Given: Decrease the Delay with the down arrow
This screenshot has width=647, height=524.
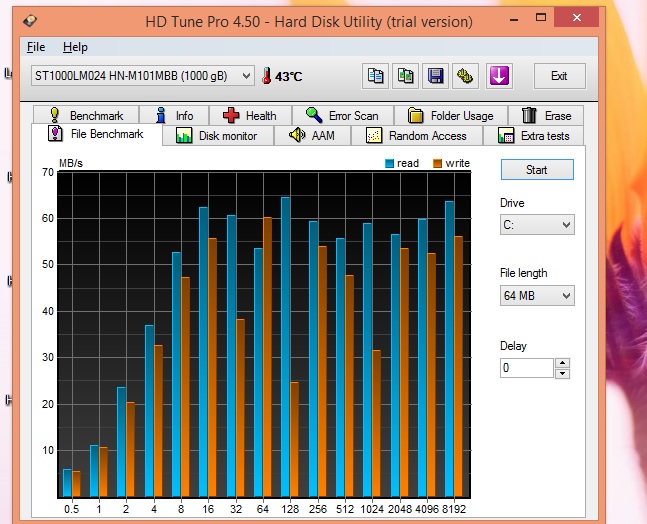Looking at the screenshot, I should click(x=562, y=373).
